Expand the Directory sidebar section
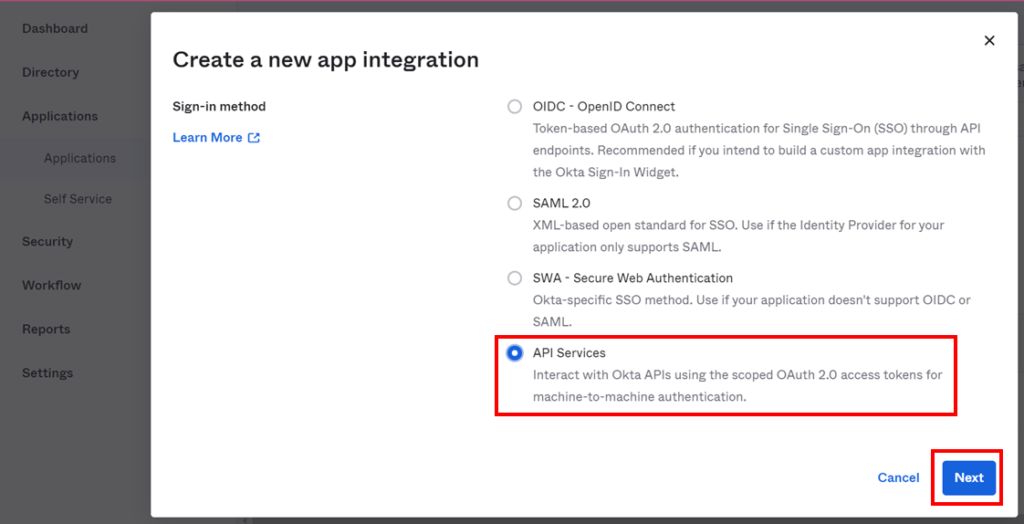 [50, 73]
